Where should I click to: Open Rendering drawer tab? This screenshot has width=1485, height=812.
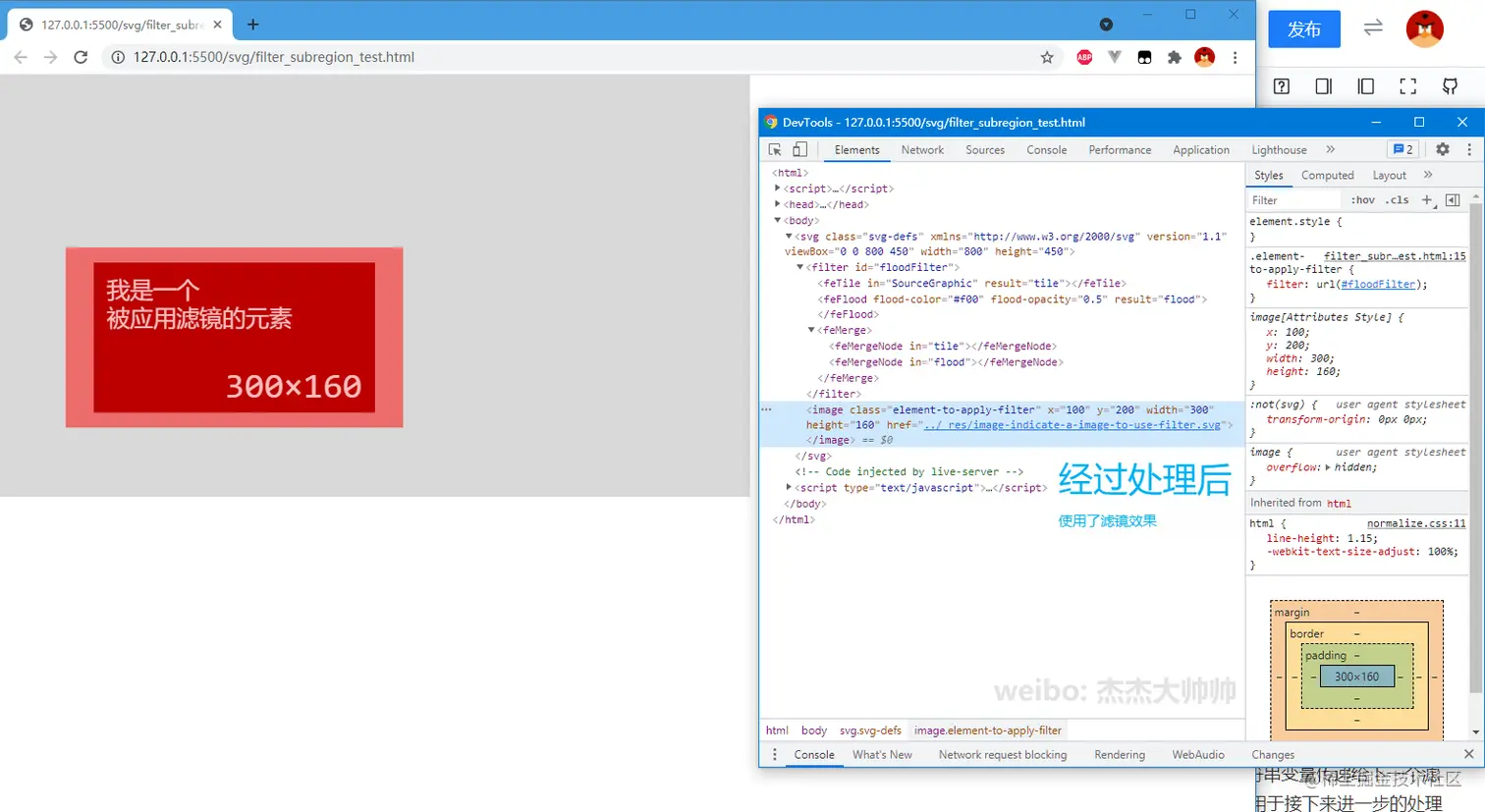(1120, 754)
